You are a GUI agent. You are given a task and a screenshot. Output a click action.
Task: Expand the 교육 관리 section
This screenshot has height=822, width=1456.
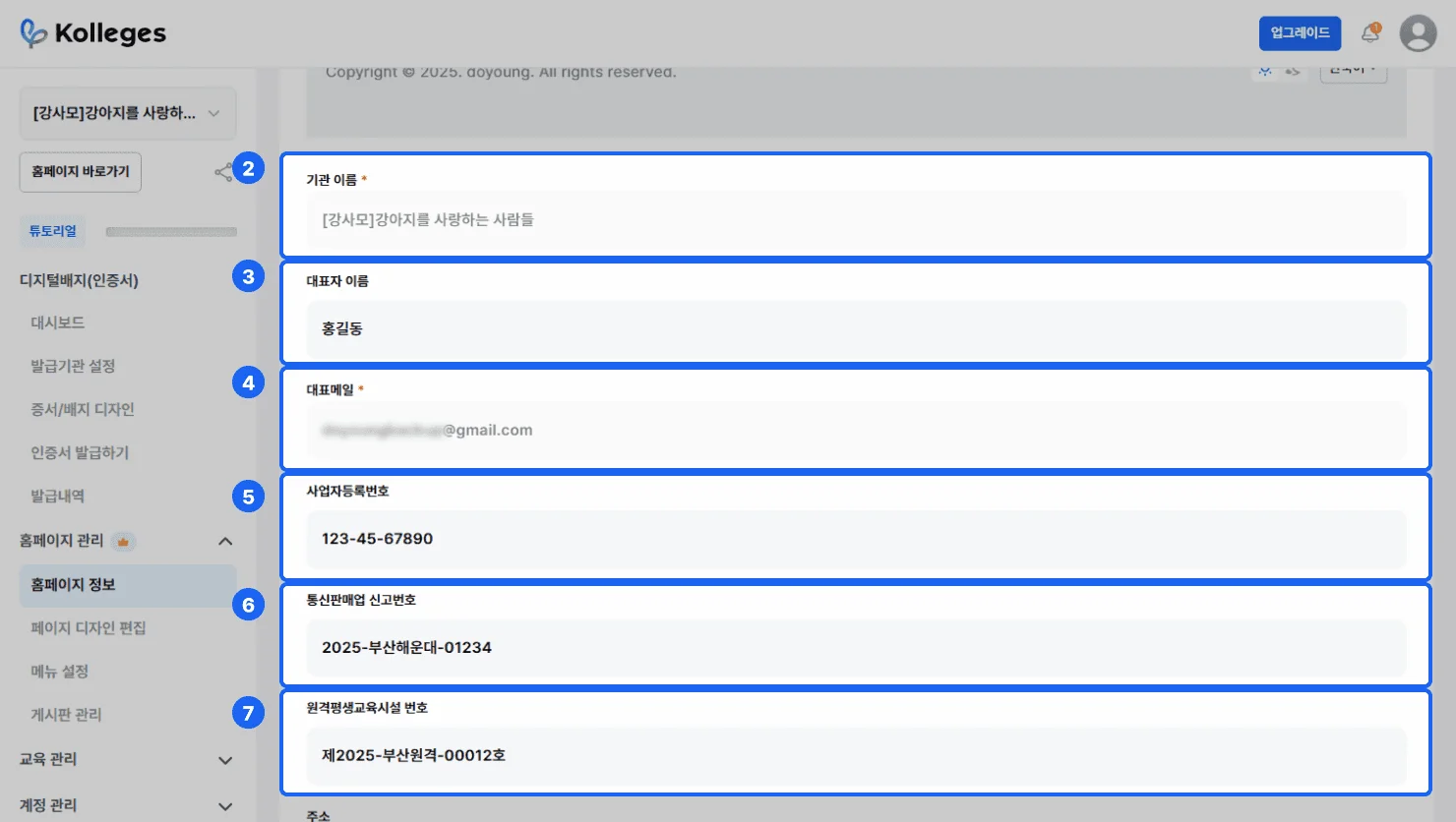pyautogui.click(x=225, y=760)
